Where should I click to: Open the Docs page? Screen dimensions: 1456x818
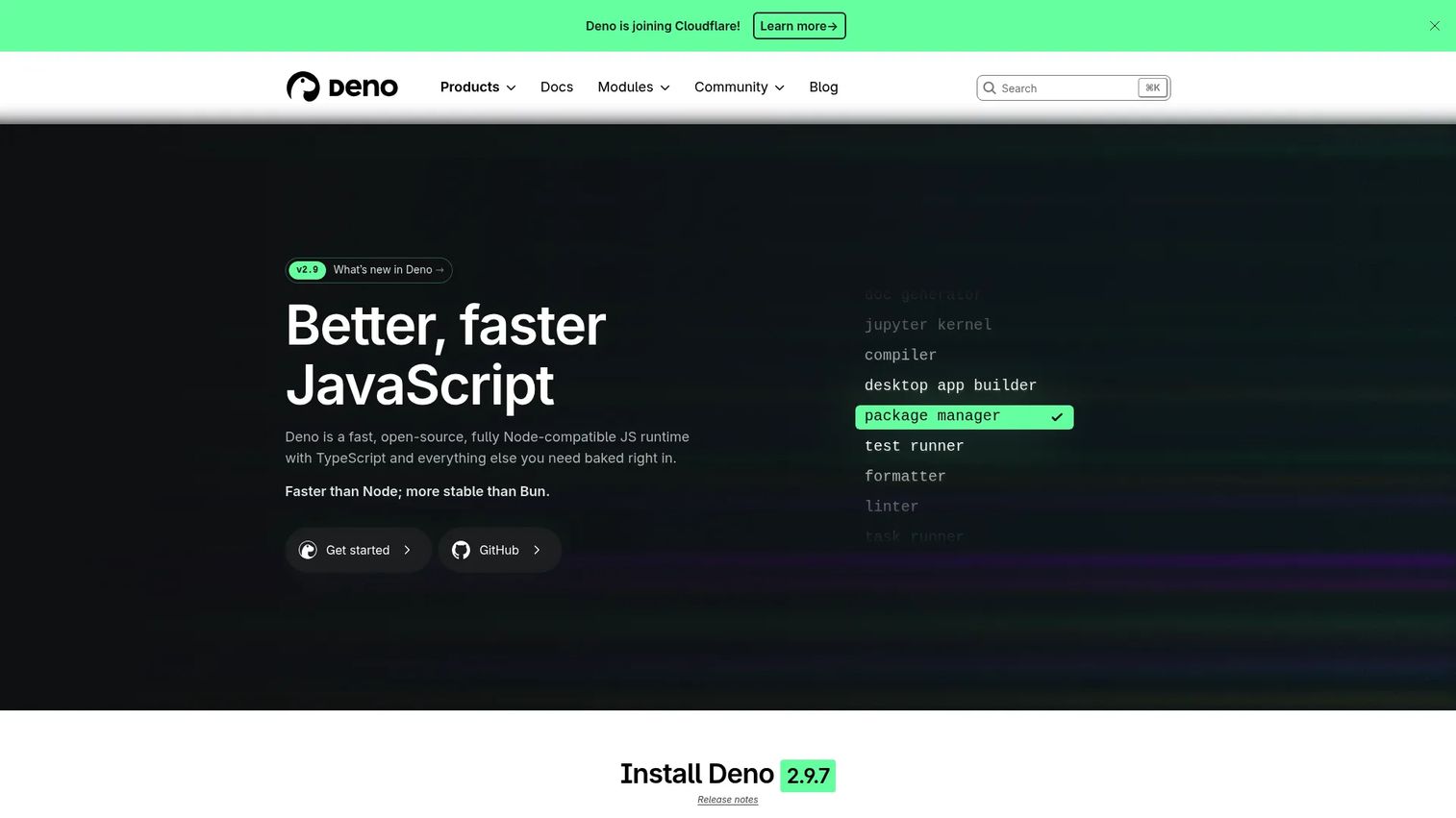click(x=557, y=87)
